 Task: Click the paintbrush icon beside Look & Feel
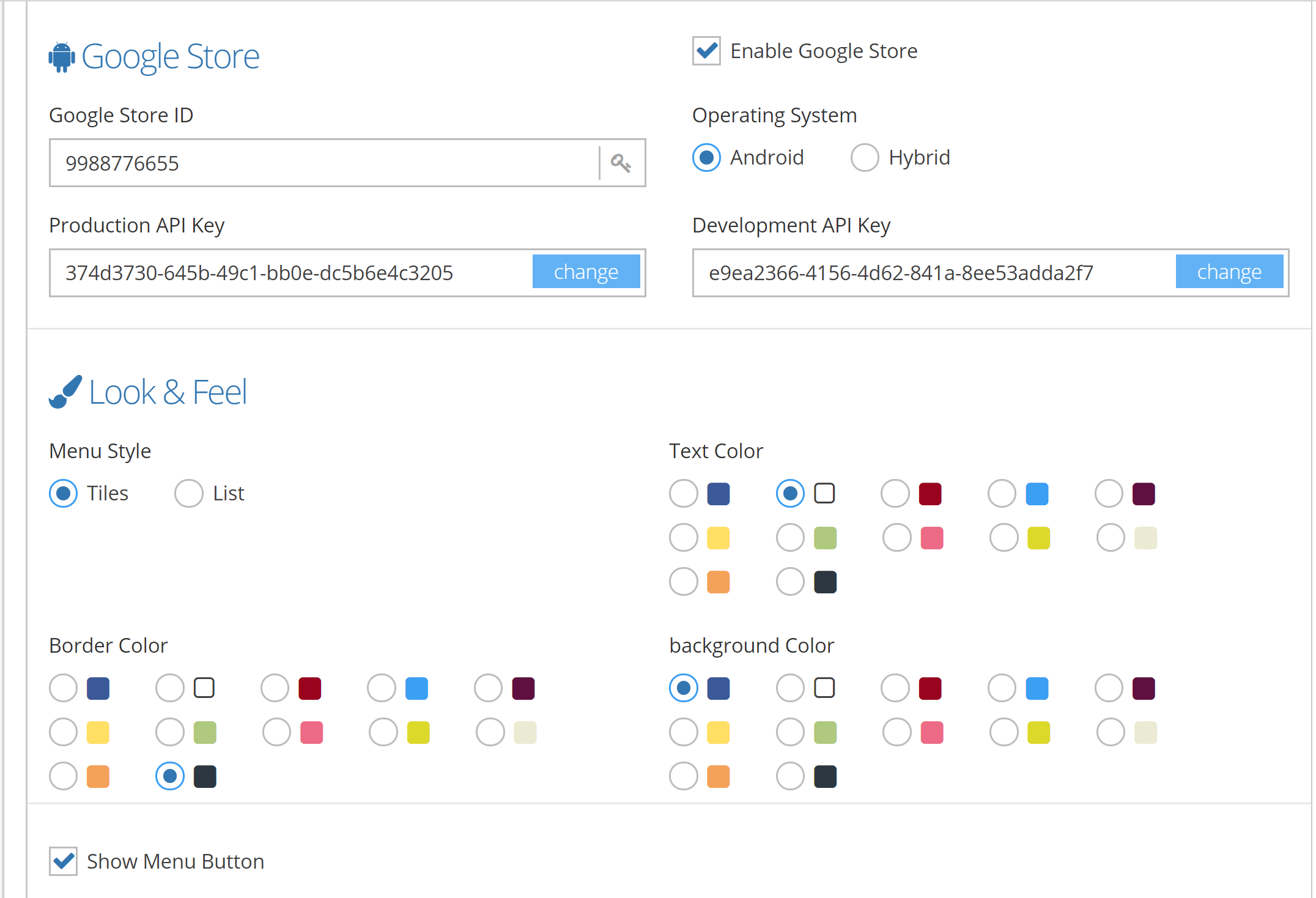(x=65, y=391)
